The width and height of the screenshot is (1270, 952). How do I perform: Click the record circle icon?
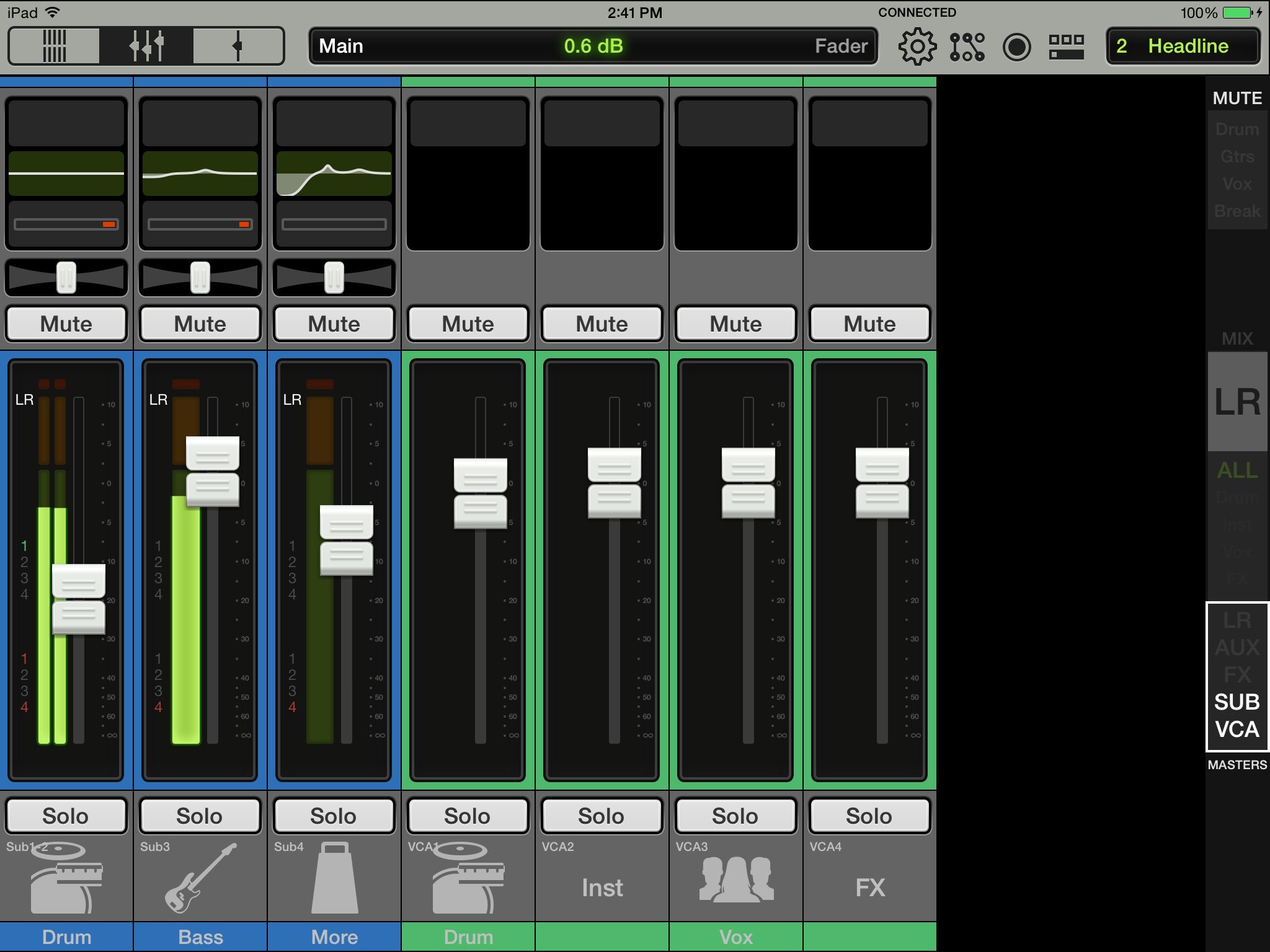1016,46
